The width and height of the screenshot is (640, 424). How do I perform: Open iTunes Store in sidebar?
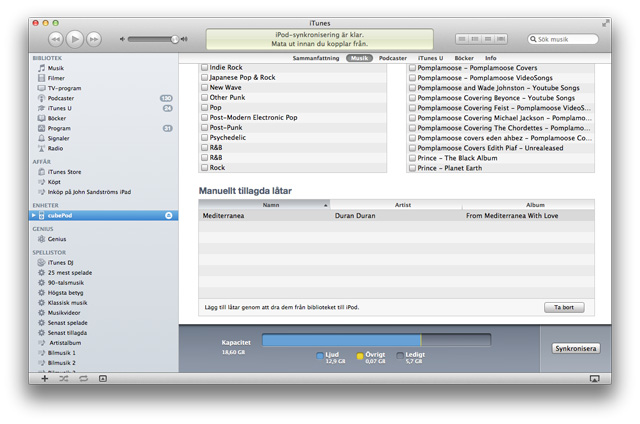(64, 172)
